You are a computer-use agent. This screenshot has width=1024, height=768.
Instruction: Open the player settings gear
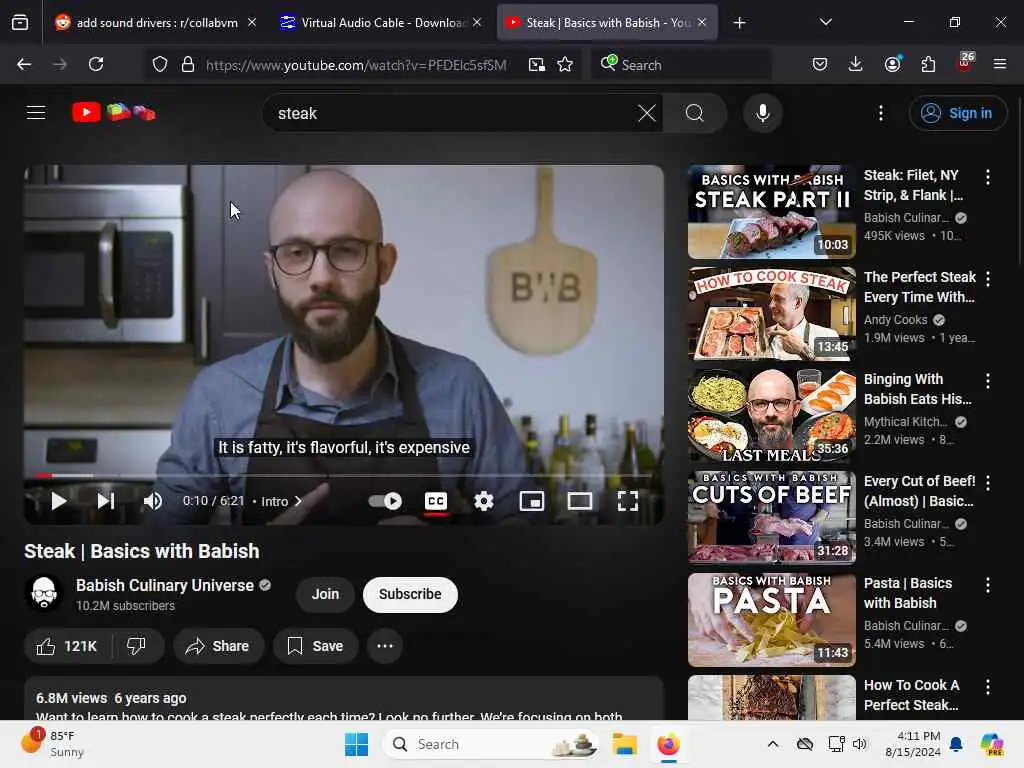click(484, 501)
